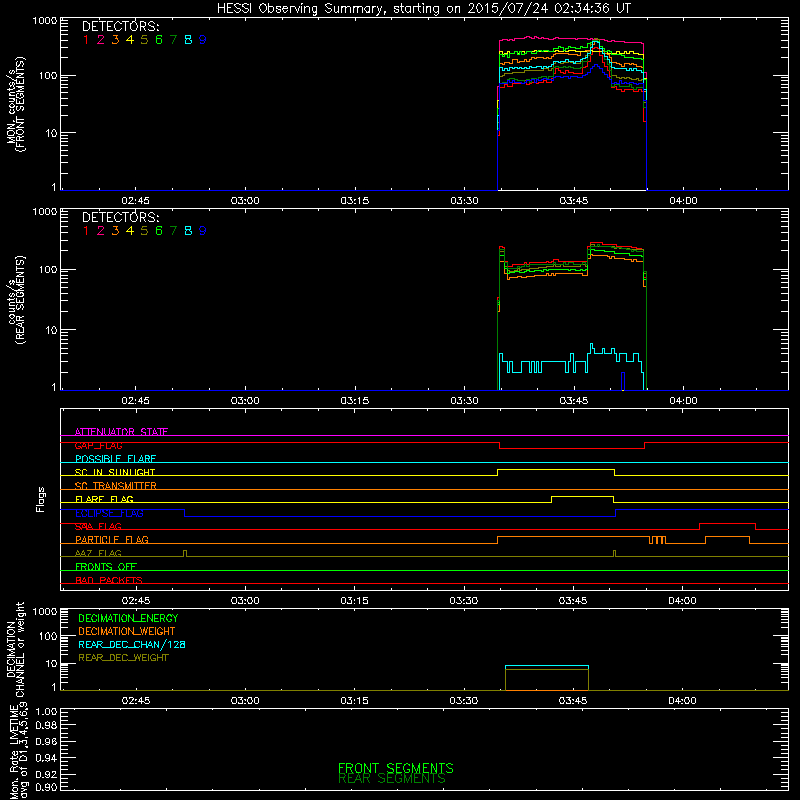Select detector 8 in front segments legend
Viewport: 800px width, 800px height.
[x=188, y=40]
